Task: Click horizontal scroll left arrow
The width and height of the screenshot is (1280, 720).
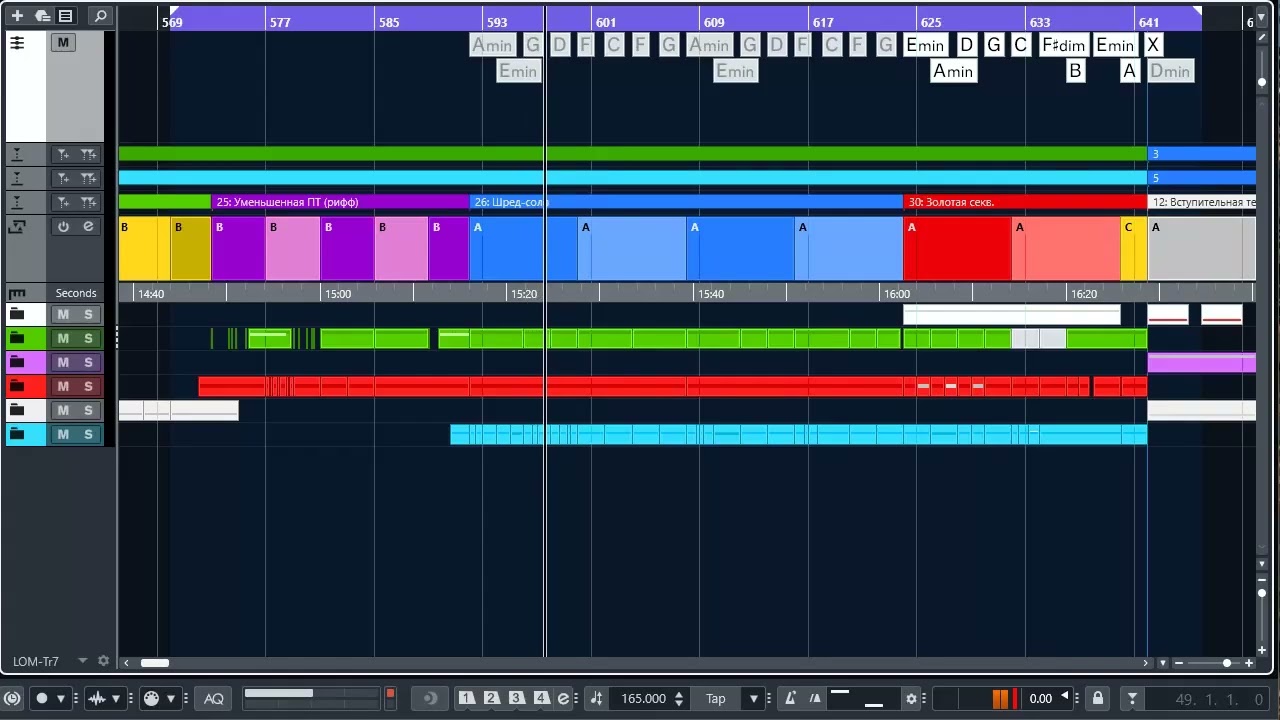Action: (126, 662)
